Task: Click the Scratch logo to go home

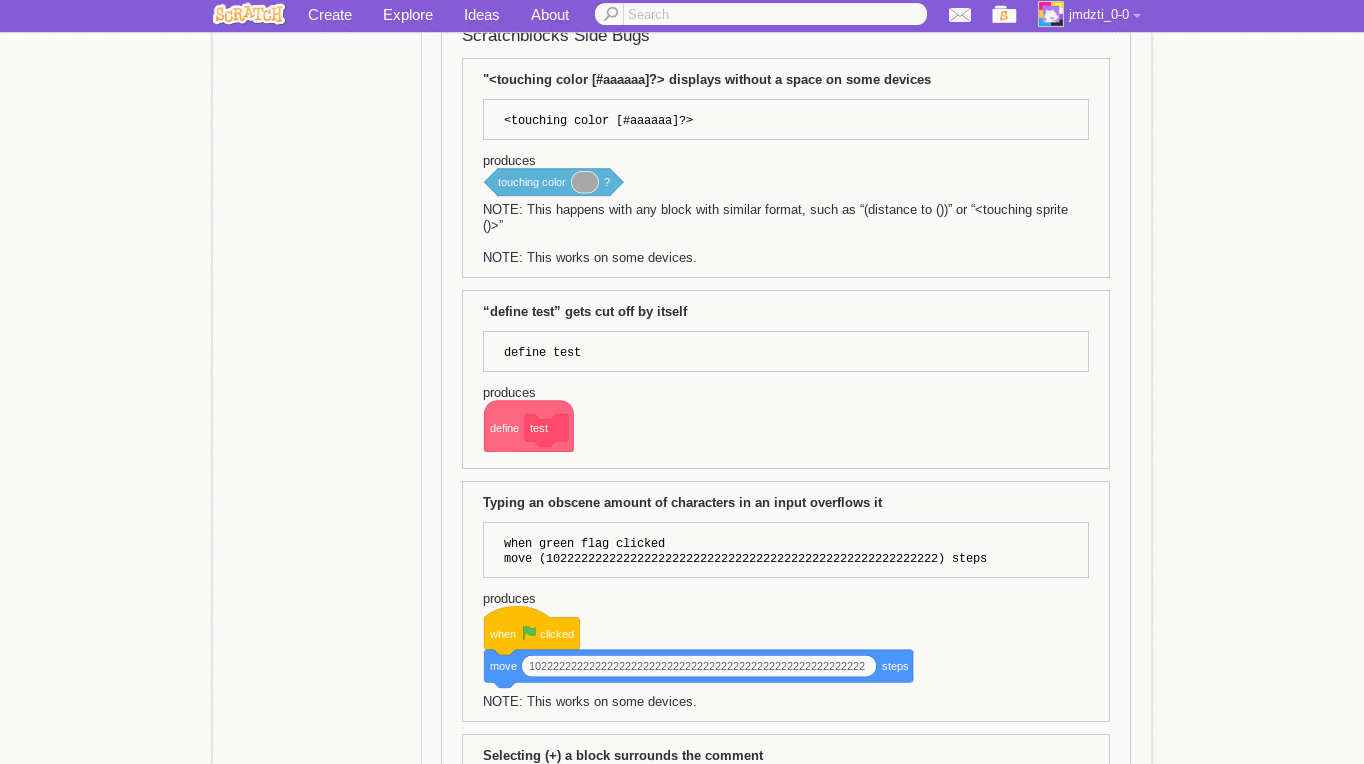Action: click(x=248, y=14)
